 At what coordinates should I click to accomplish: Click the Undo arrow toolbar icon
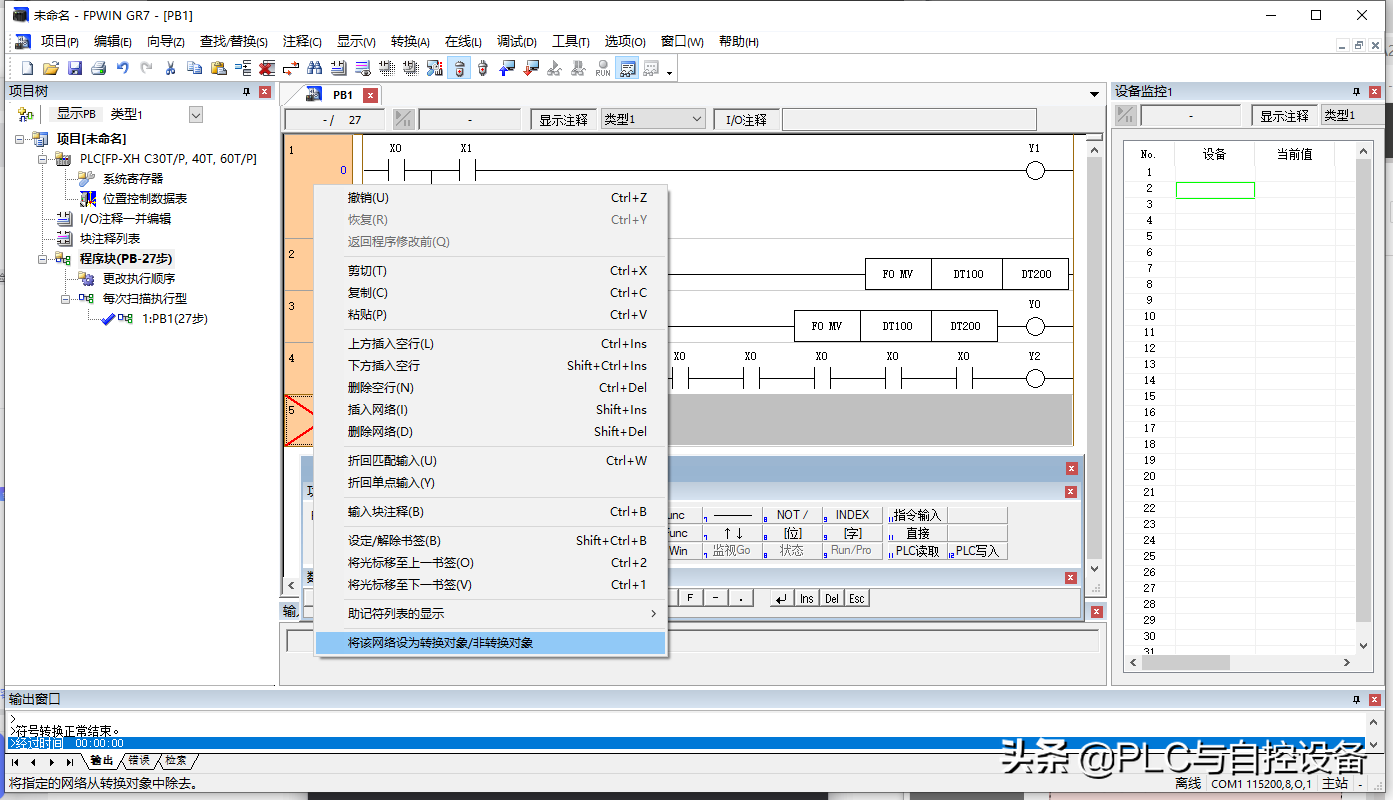pos(123,68)
